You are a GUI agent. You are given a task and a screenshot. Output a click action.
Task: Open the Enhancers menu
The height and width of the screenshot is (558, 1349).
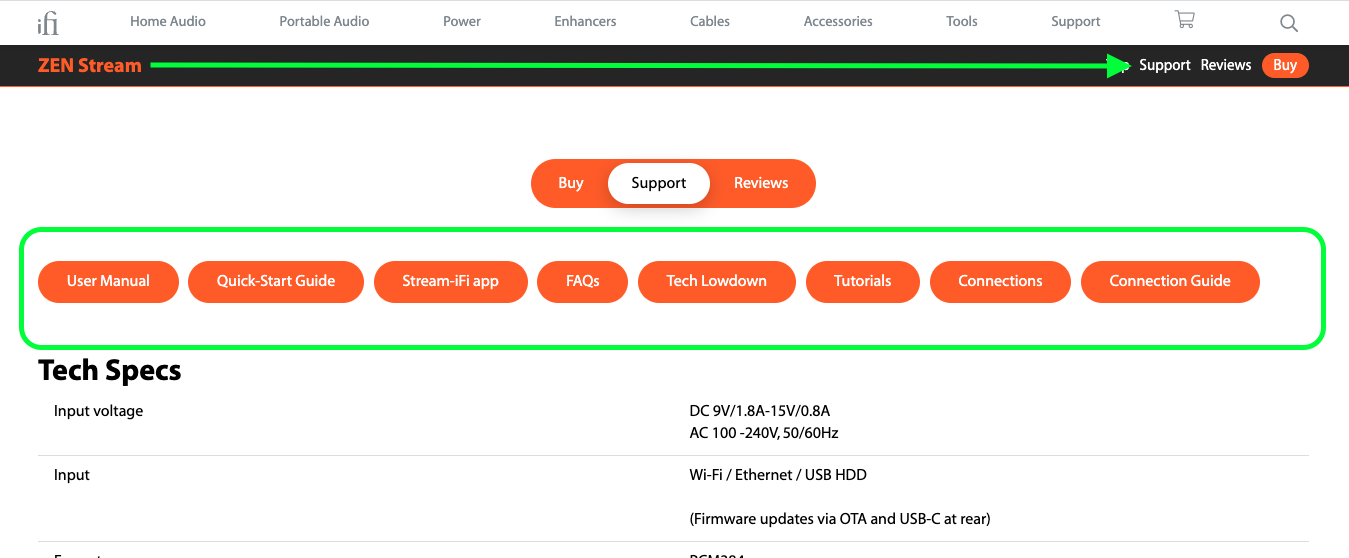pos(585,21)
